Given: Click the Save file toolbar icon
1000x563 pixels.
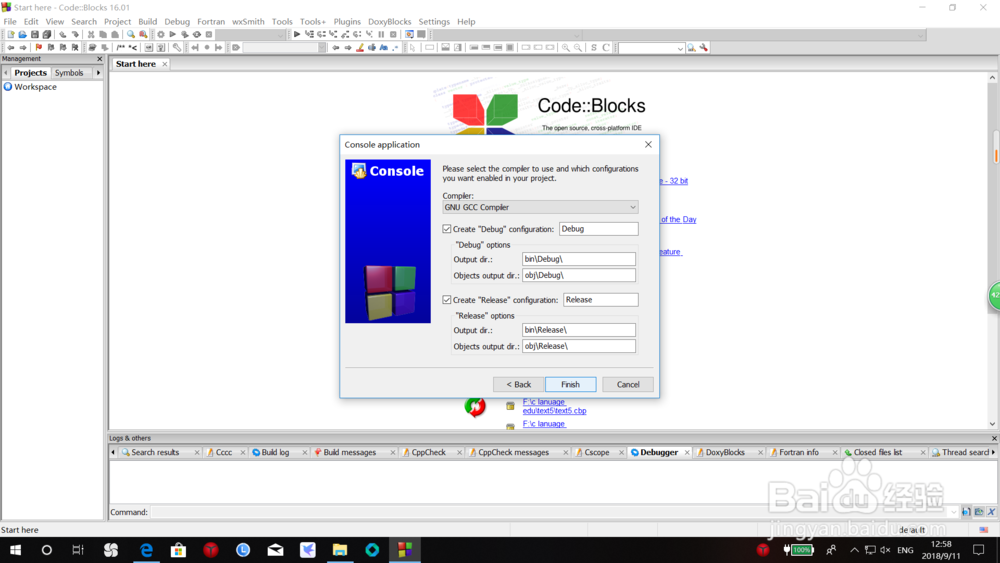Looking at the screenshot, I should [x=34, y=34].
